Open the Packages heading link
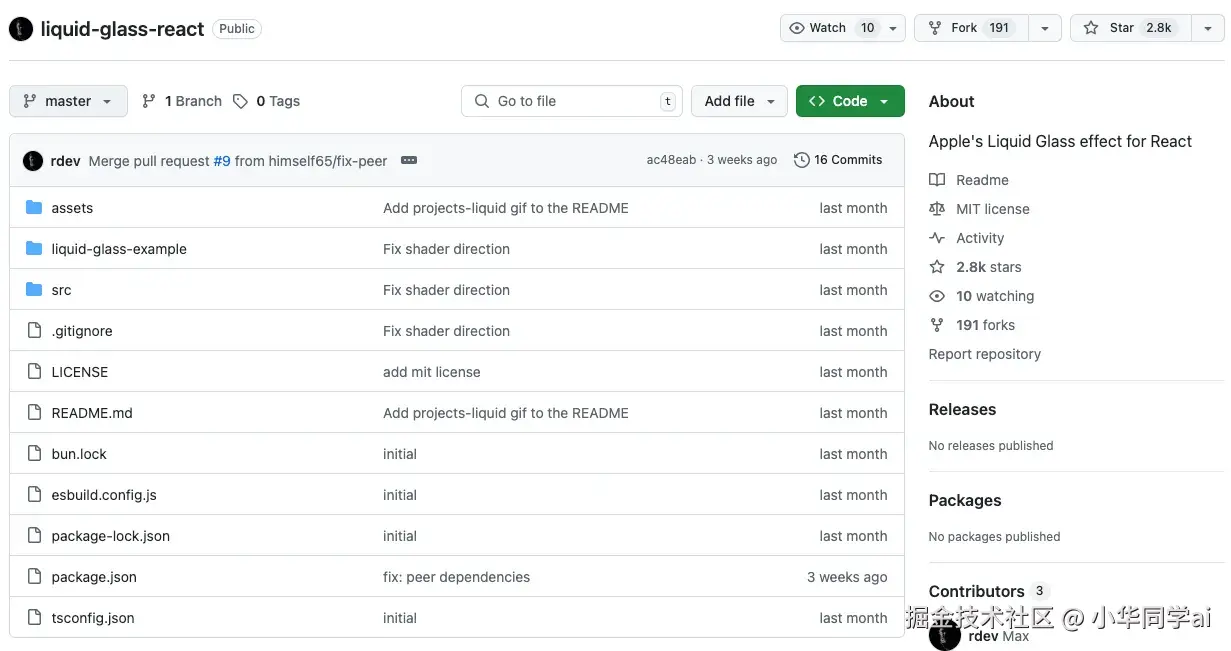This screenshot has height=651, width=1231. pyautogui.click(x=965, y=500)
